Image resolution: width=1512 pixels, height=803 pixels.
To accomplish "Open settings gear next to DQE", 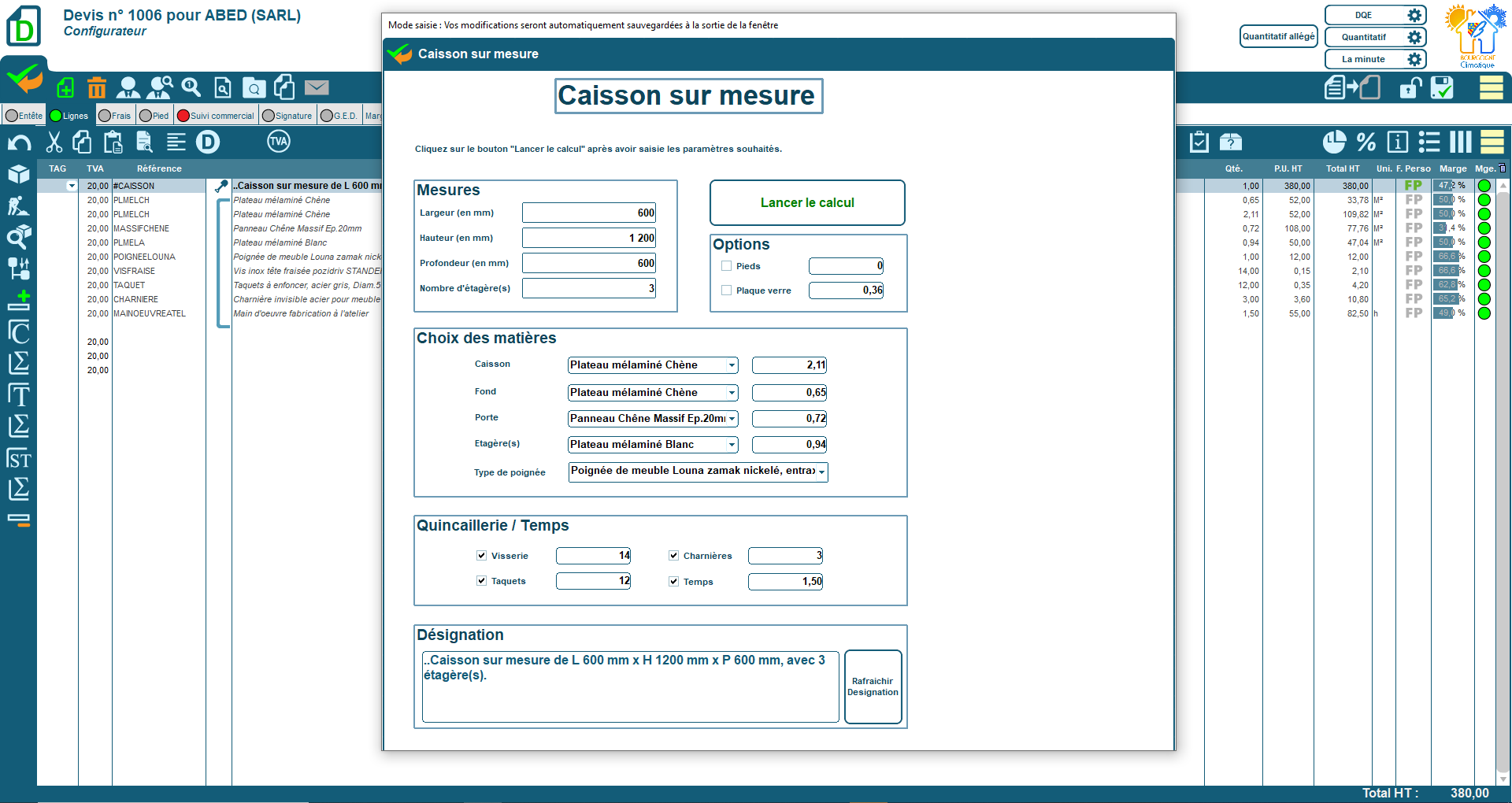I will point(1415,15).
